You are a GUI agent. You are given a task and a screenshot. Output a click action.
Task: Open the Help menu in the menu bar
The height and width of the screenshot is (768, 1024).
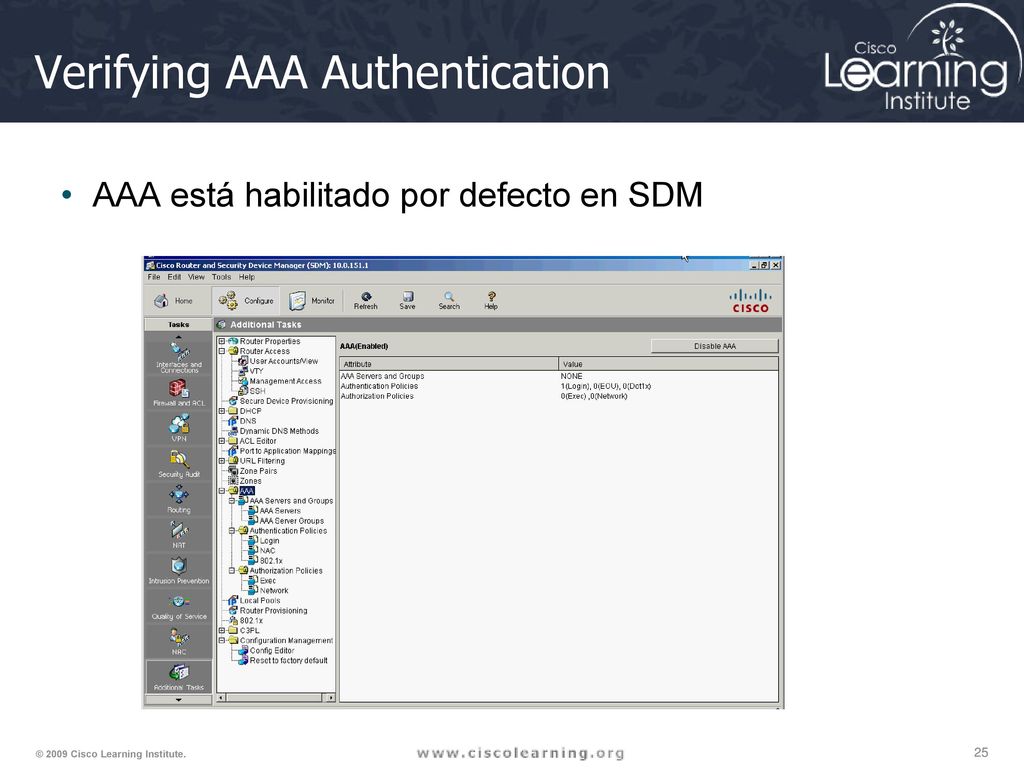tap(247, 277)
